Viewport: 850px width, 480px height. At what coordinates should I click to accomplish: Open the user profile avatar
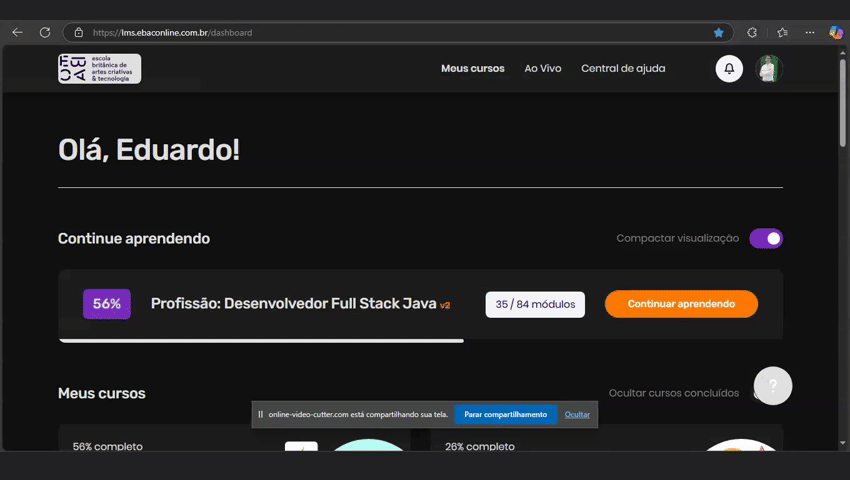[x=769, y=68]
